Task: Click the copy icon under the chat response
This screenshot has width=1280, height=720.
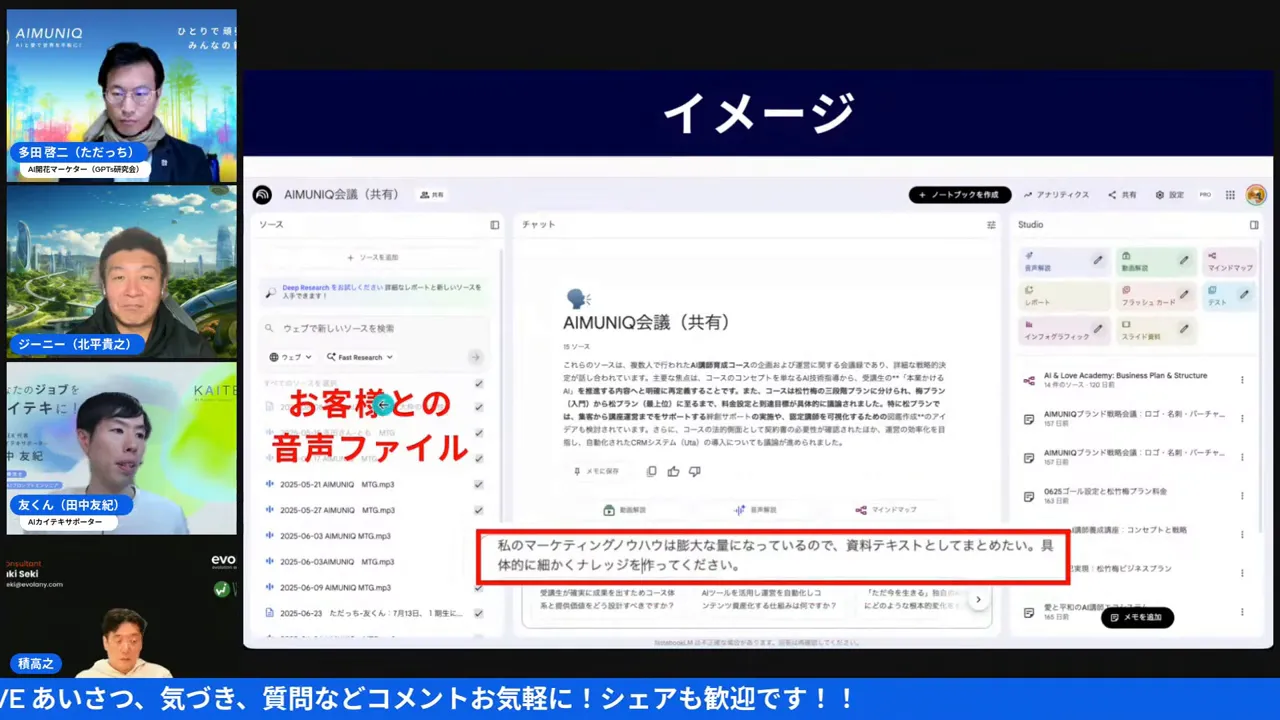Action: pyautogui.click(x=651, y=471)
